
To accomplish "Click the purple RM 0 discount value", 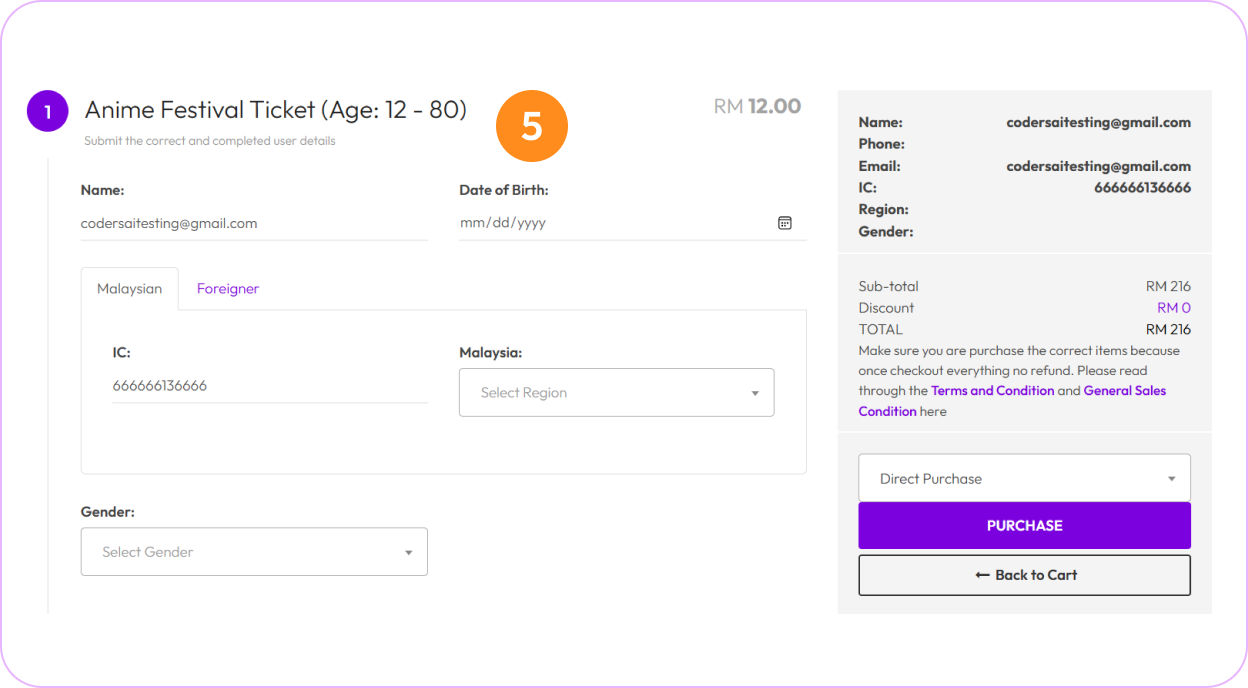I will [x=1173, y=308].
